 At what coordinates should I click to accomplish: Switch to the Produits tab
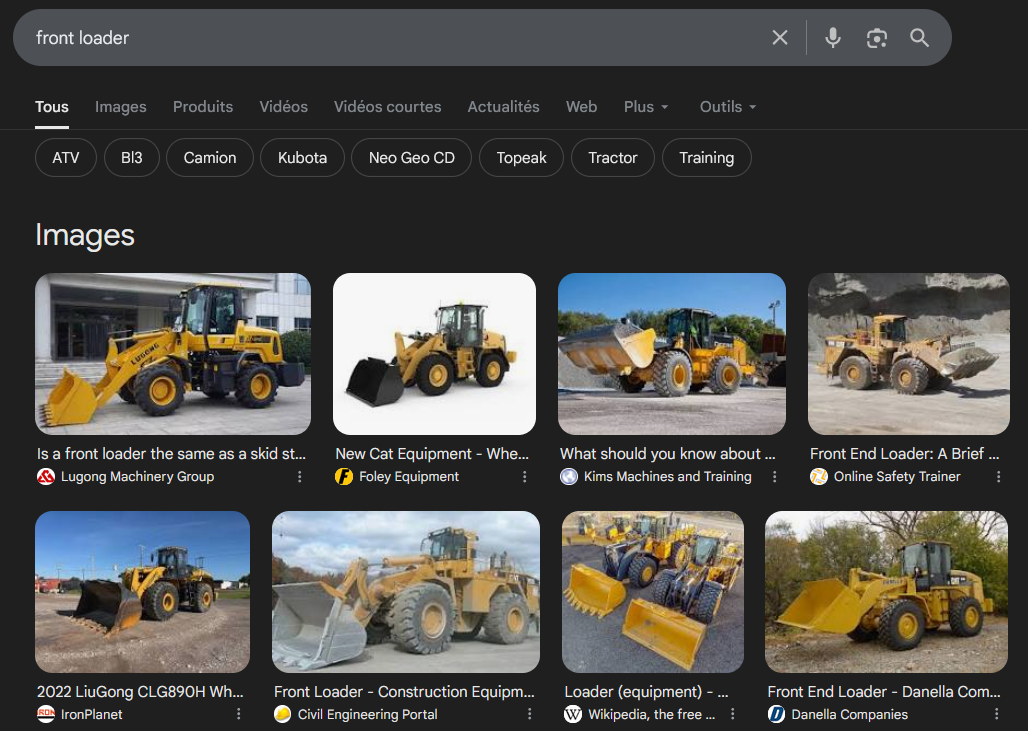click(203, 107)
